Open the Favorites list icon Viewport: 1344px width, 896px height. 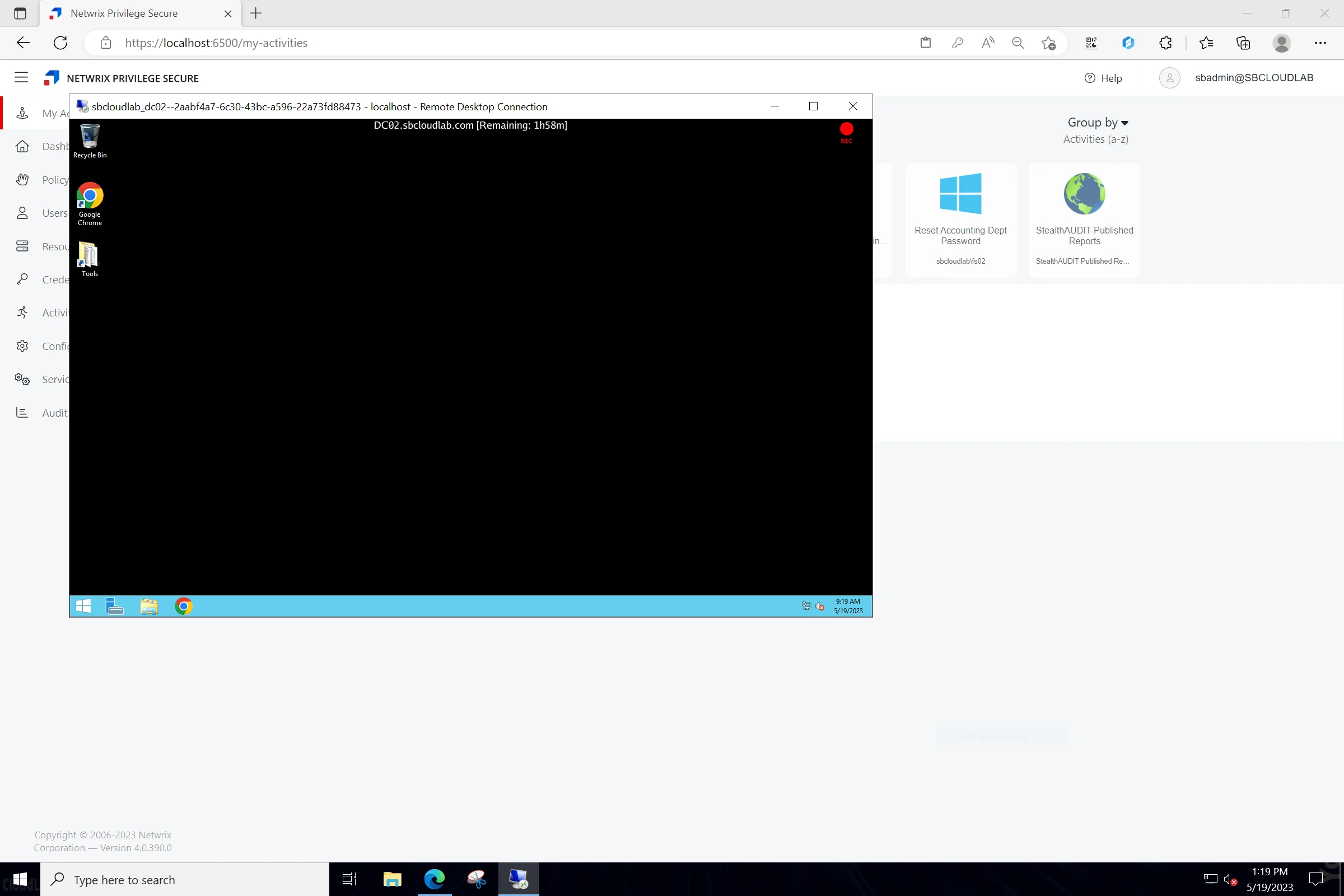tap(1206, 43)
